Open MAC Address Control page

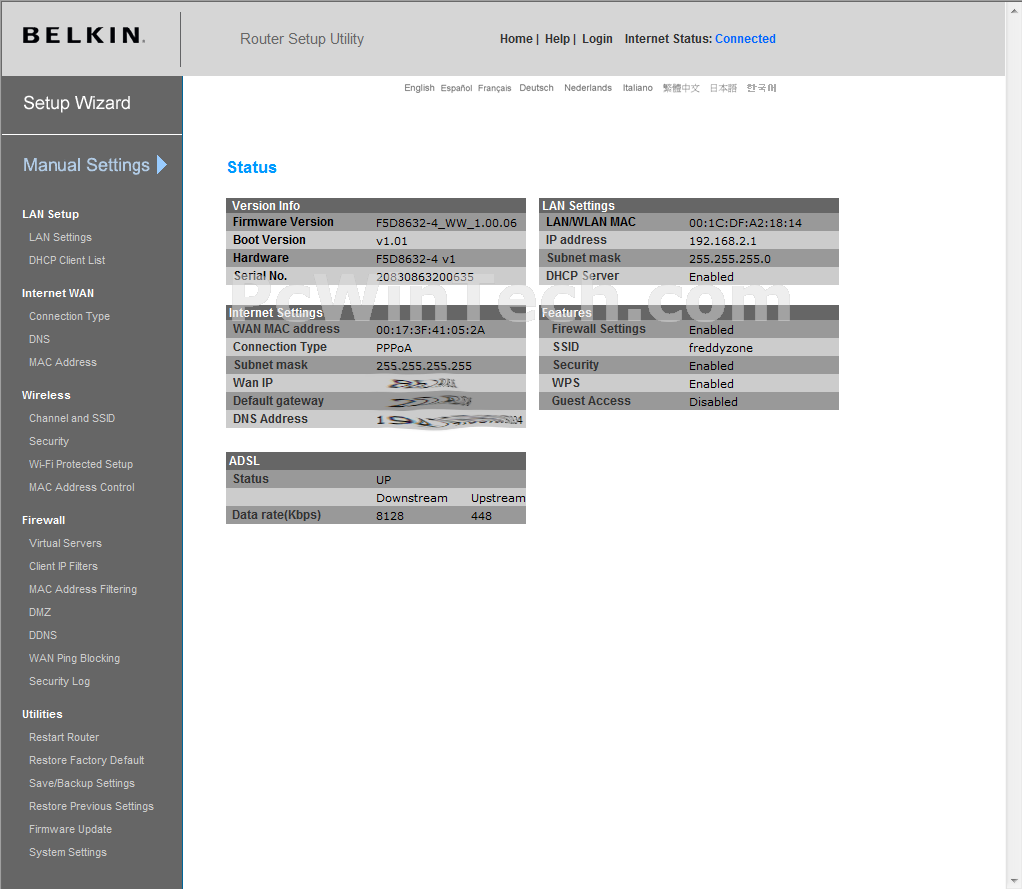pyautogui.click(x=81, y=487)
